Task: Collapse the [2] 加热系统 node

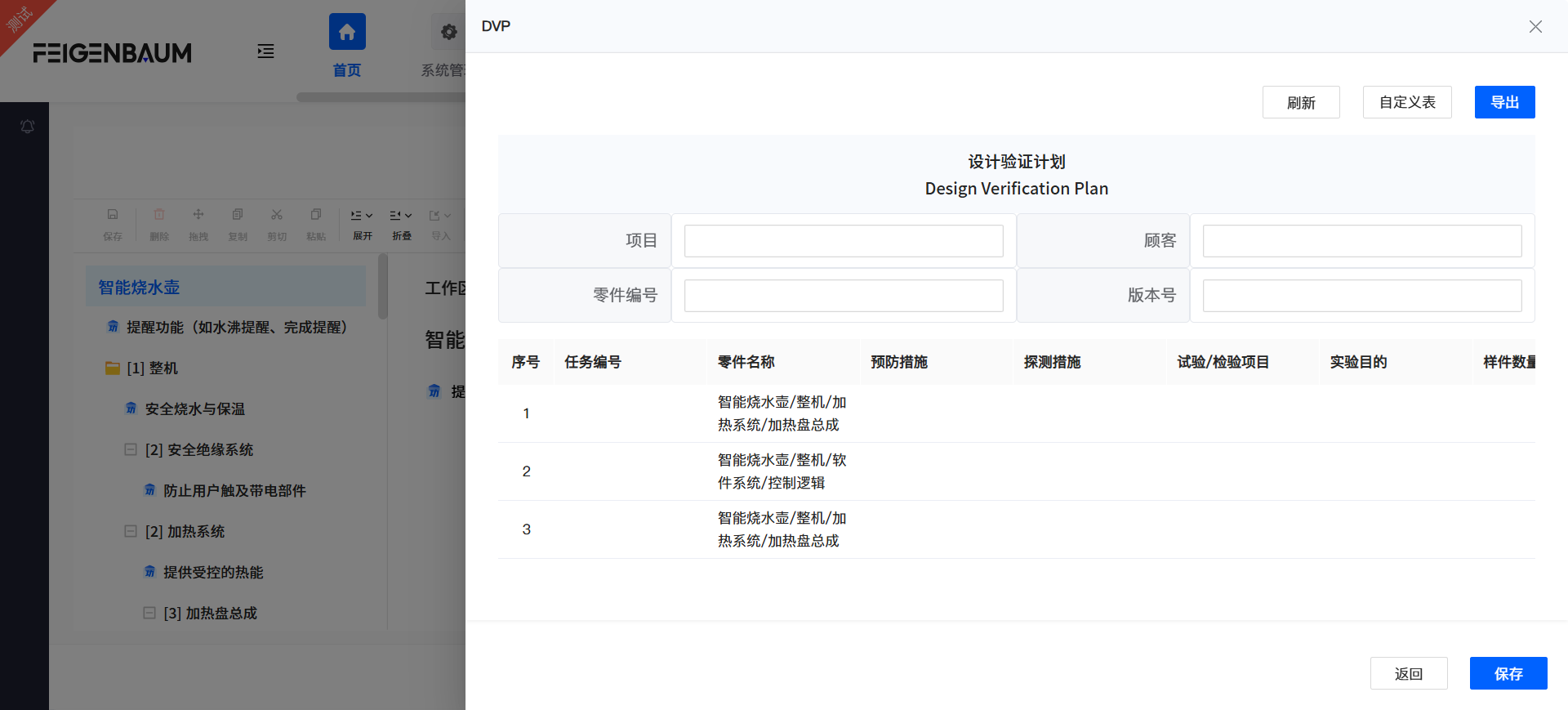Action: pyautogui.click(x=131, y=531)
